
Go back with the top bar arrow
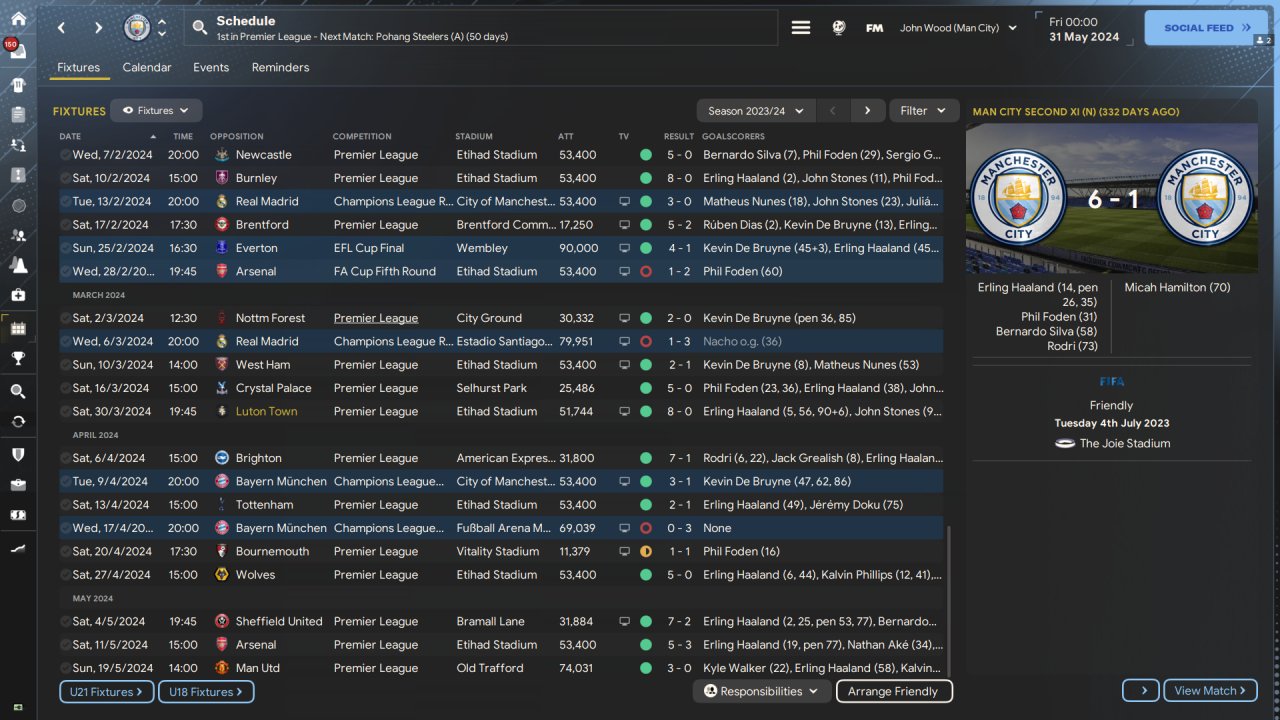coord(62,28)
